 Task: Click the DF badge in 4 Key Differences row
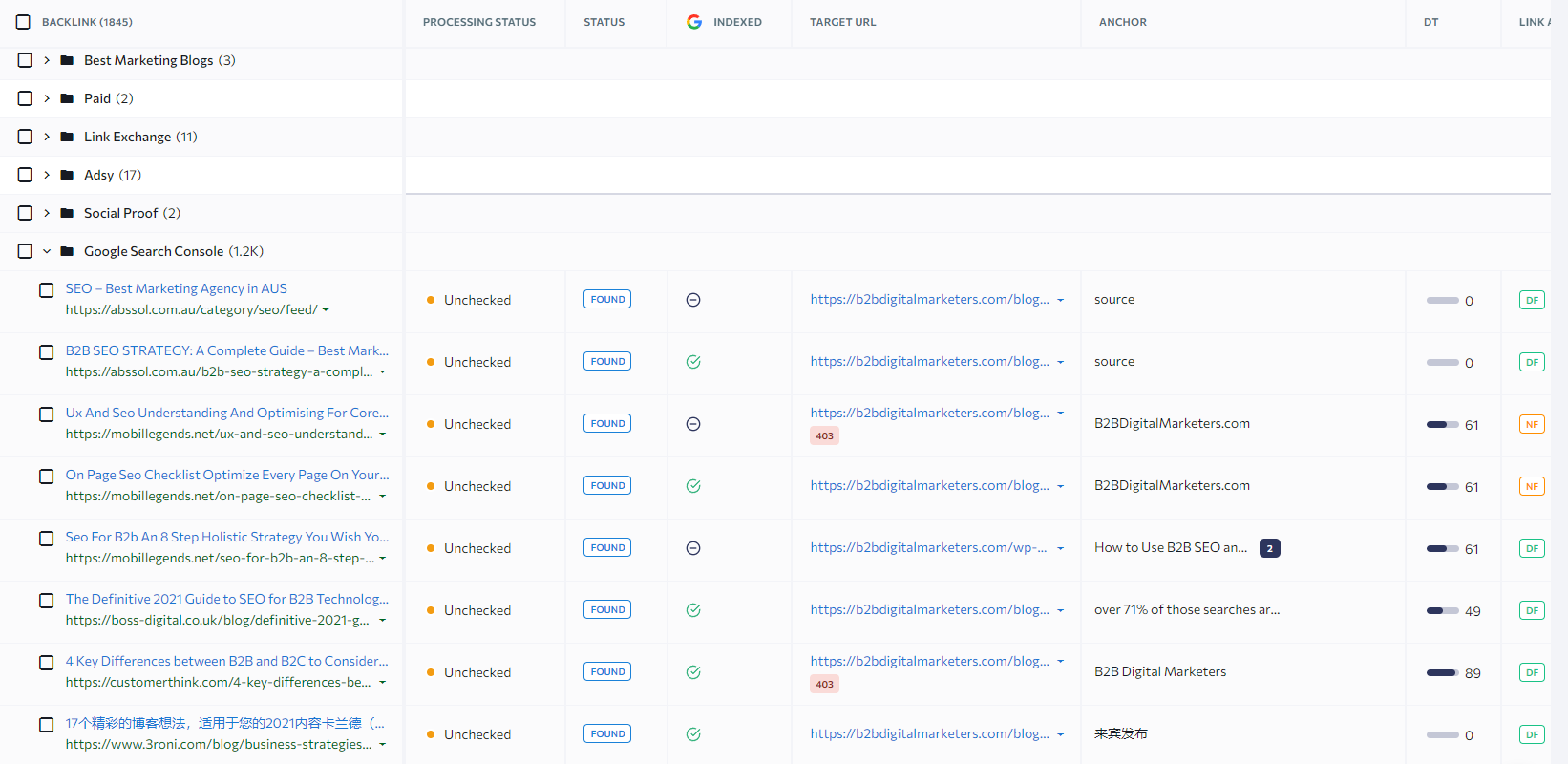pos(1532,672)
